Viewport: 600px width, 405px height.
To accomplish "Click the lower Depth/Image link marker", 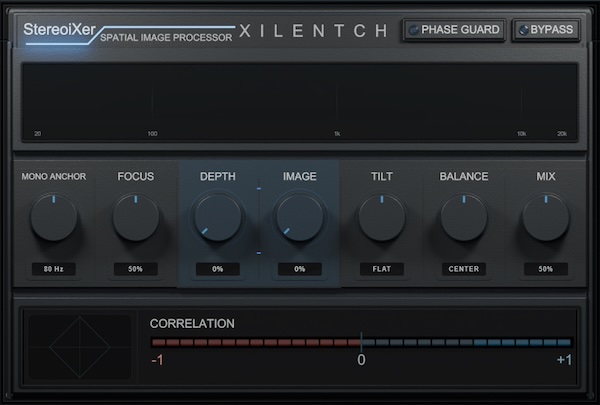I will point(259,253).
